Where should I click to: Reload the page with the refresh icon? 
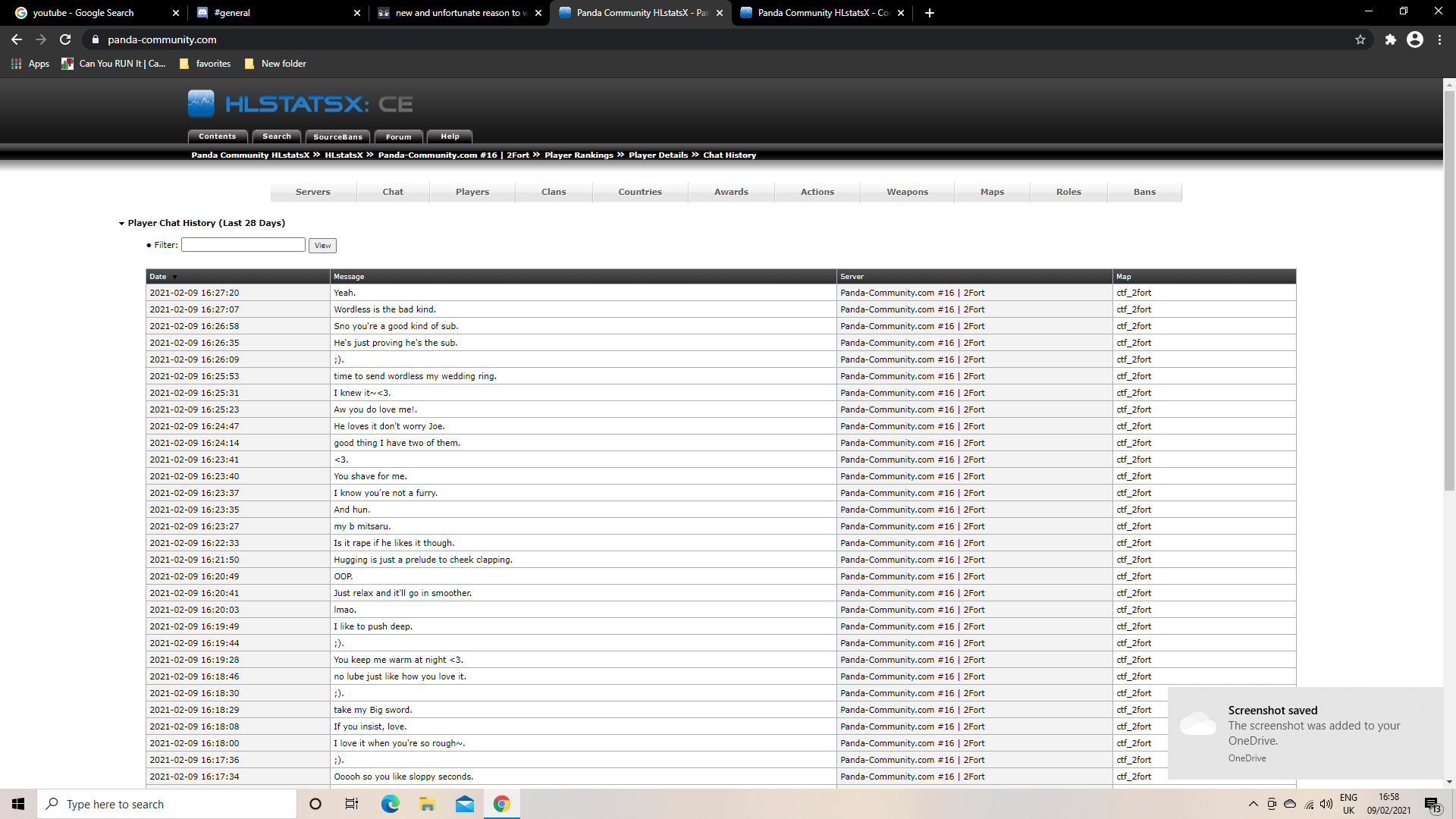pos(65,39)
